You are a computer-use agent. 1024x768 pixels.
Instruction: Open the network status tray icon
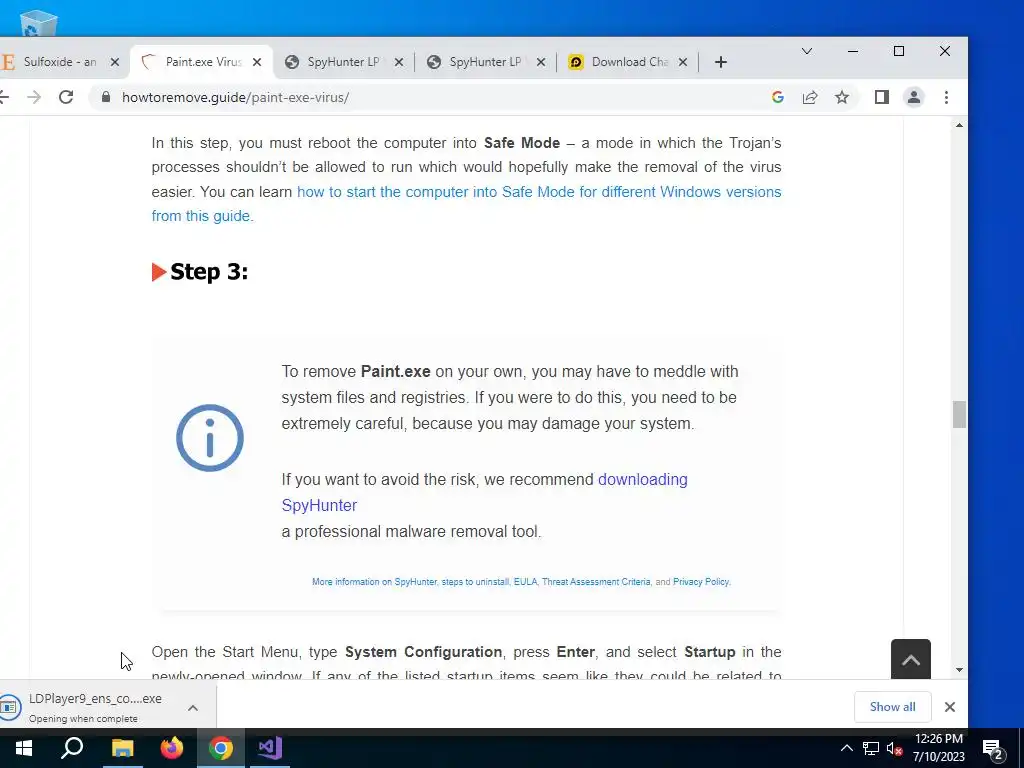click(871, 748)
